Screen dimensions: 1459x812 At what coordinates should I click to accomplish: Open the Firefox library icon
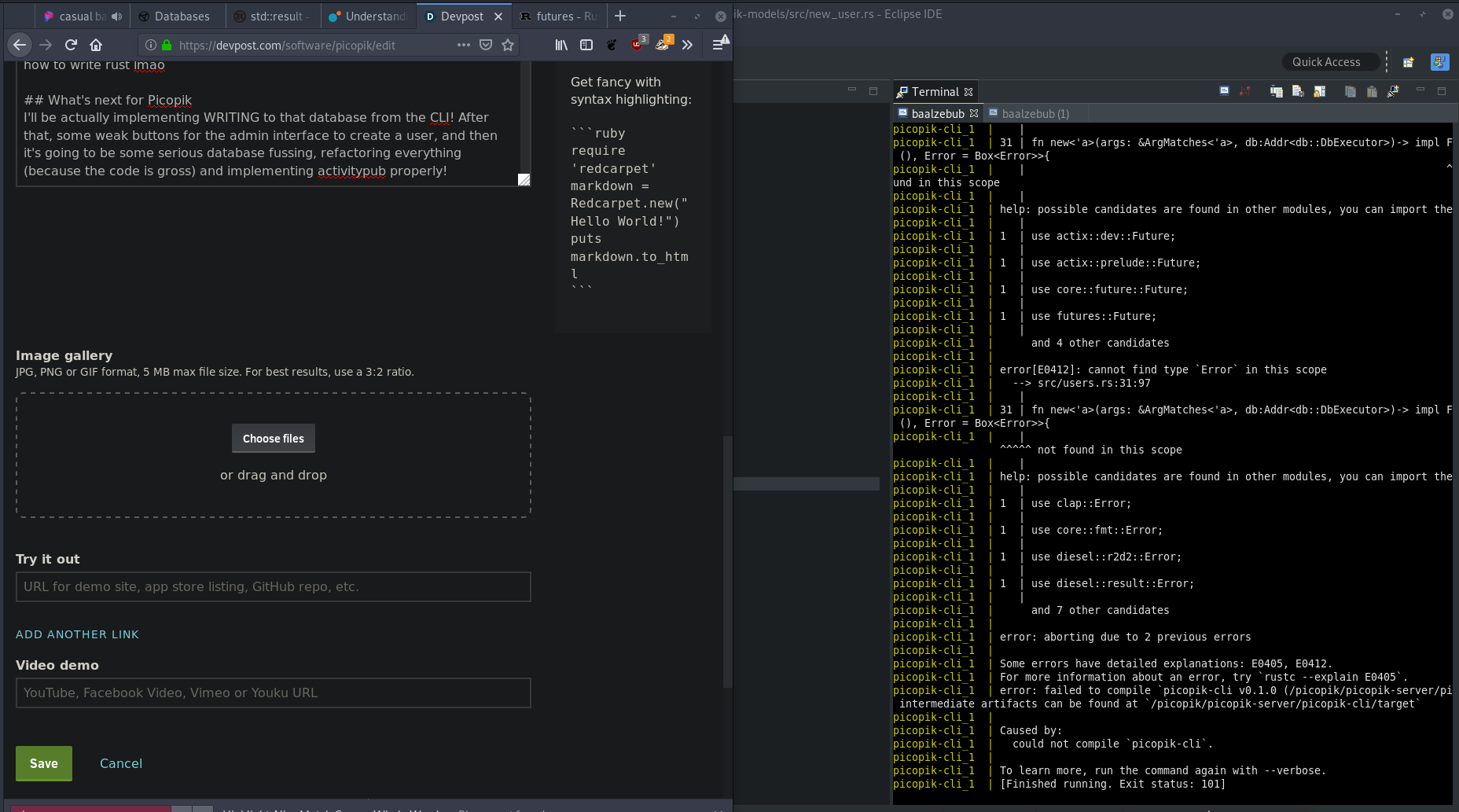(x=561, y=45)
